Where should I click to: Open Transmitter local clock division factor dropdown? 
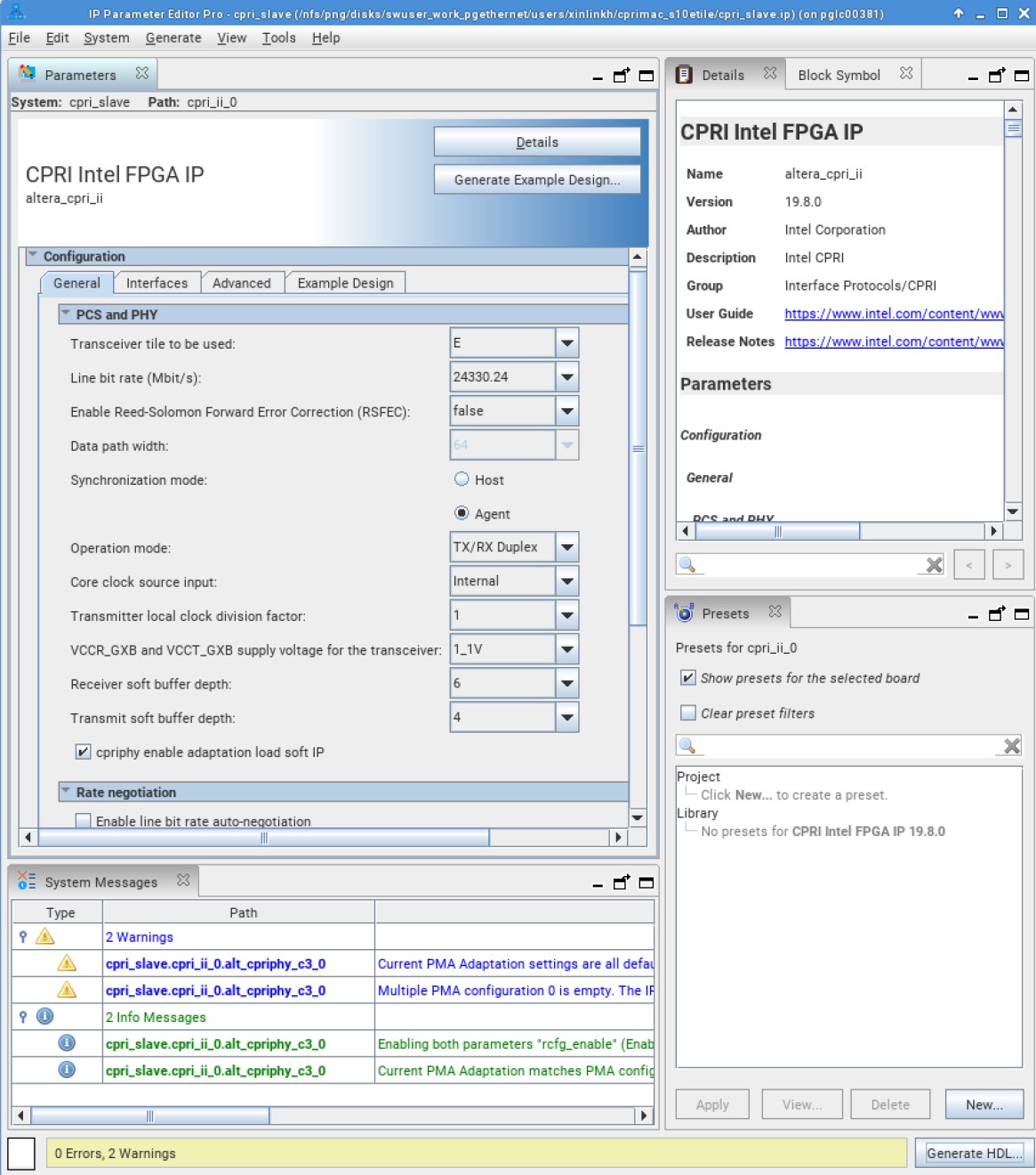coord(567,616)
